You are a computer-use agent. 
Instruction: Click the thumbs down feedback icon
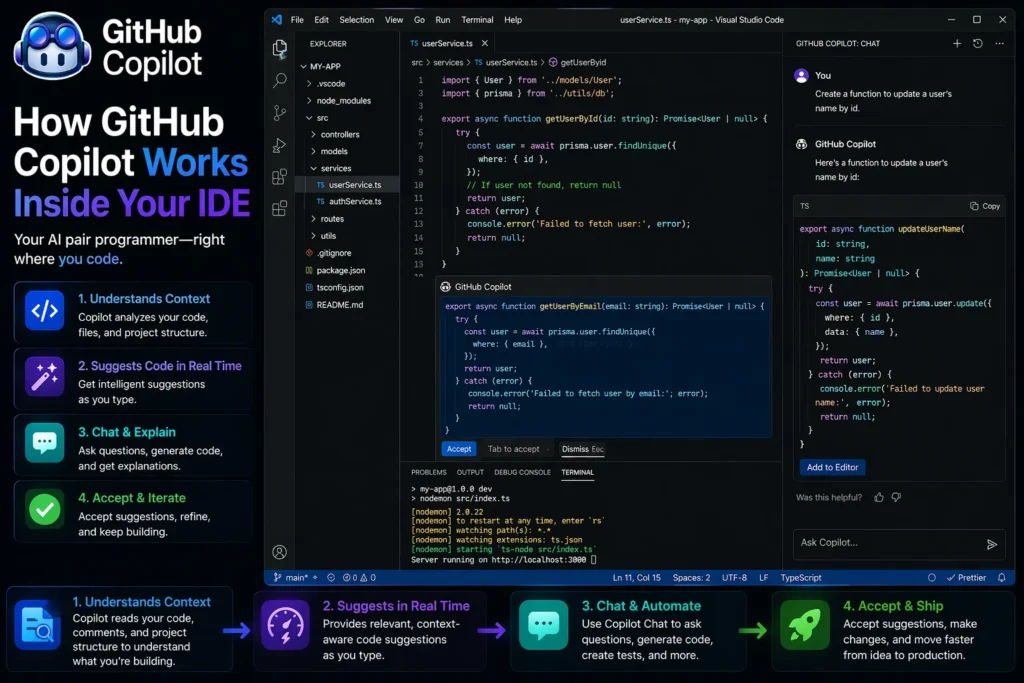tap(897, 498)
